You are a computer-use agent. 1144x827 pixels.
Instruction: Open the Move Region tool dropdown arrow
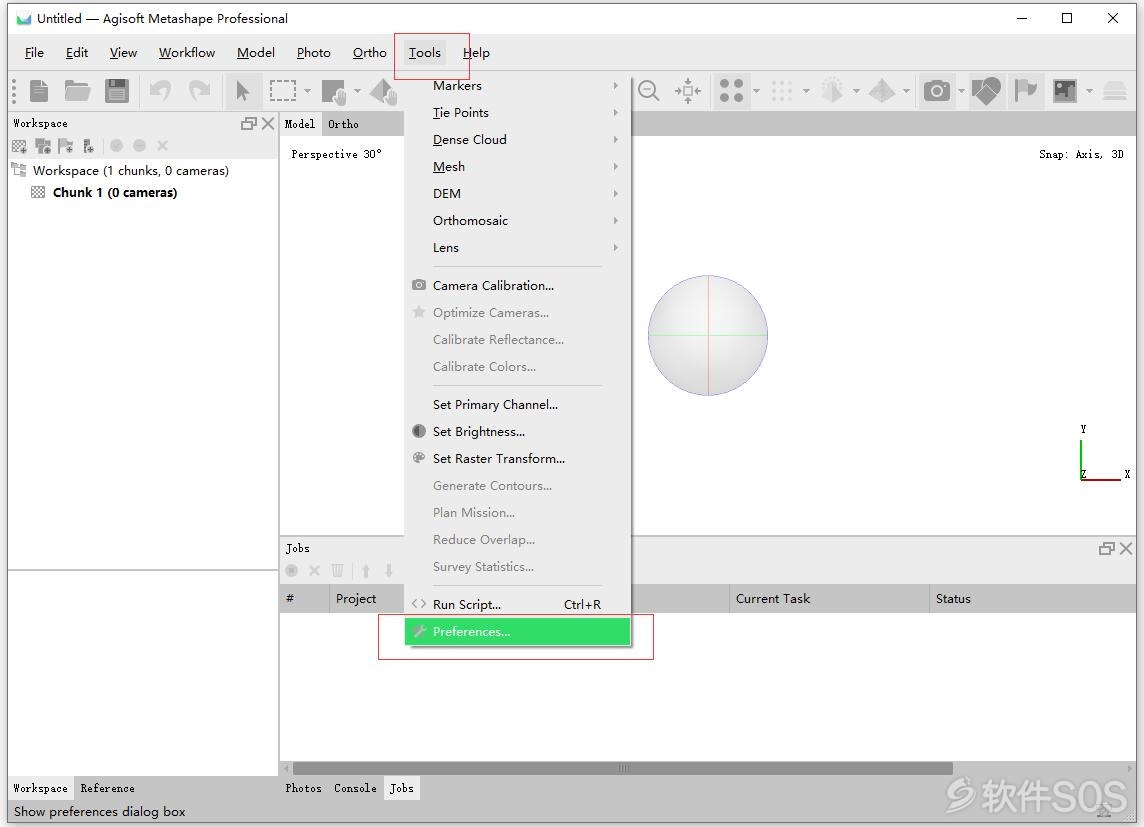click(x=358, y=91)
